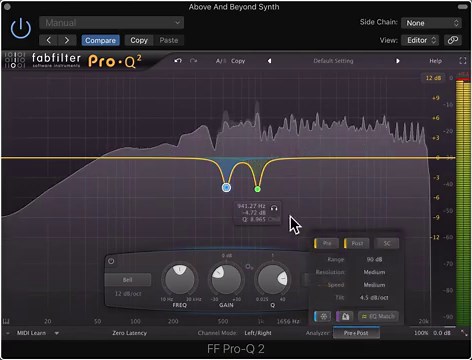Screen dimensions: 472x360
Task: Click the FabFilter A/B Copy button
Action: (238, 61)
